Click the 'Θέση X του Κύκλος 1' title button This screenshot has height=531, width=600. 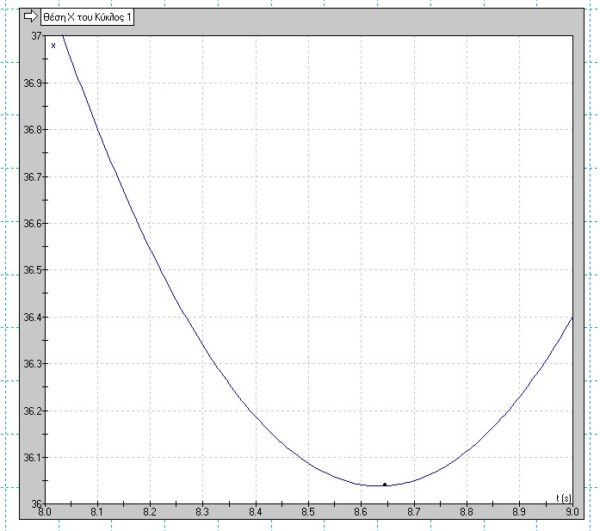click(x=87, y=18)
